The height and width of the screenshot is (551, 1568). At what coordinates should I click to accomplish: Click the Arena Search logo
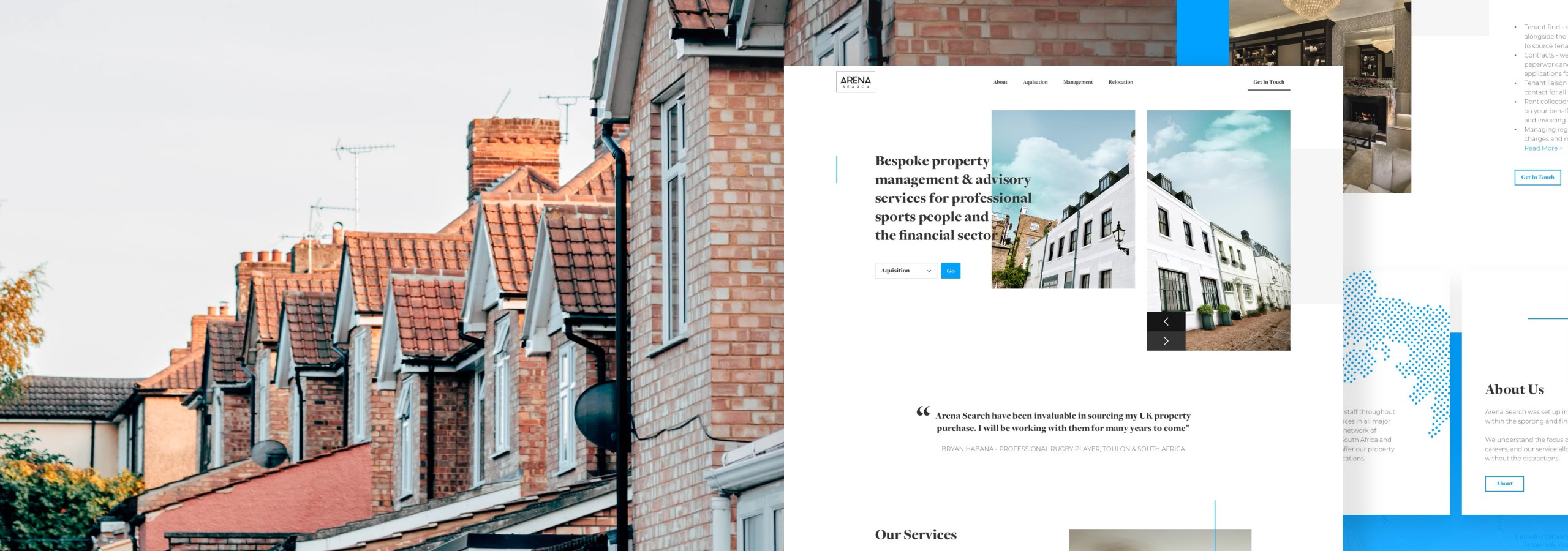(855, 82)
